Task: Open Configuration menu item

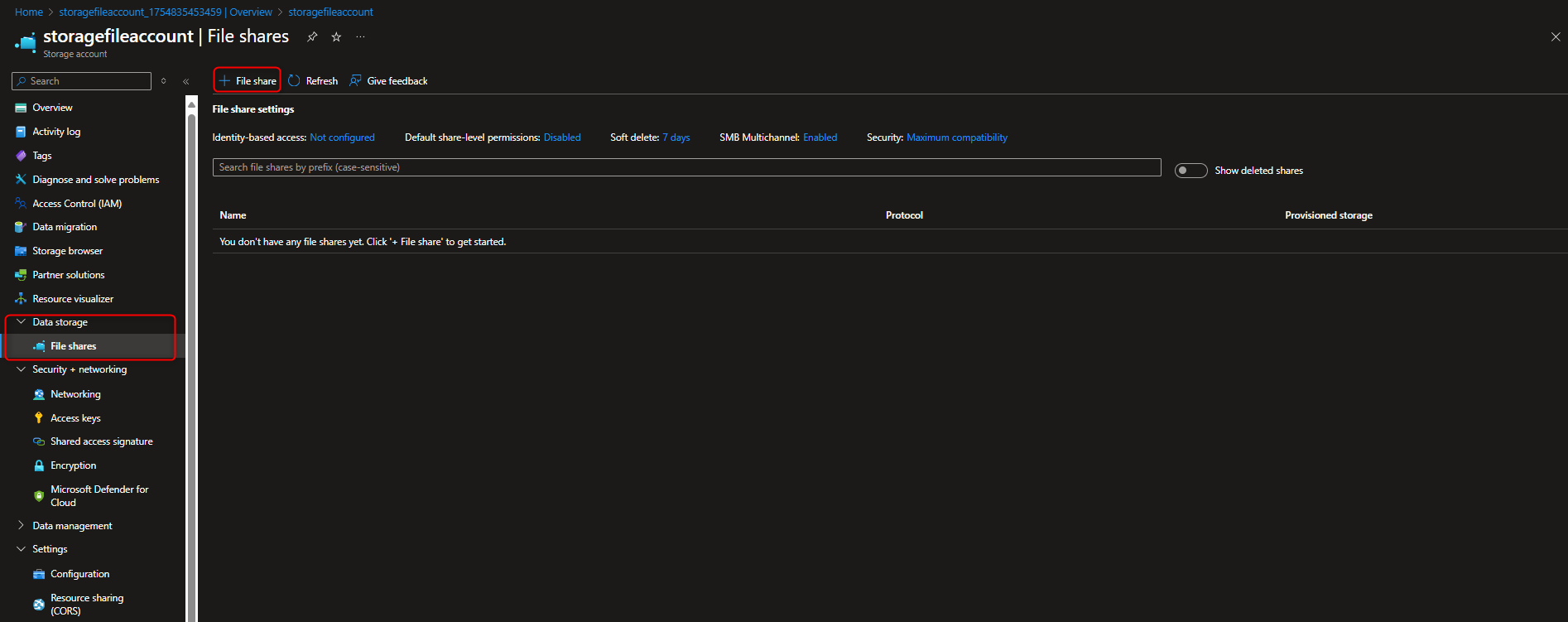Action: [80, 574]
